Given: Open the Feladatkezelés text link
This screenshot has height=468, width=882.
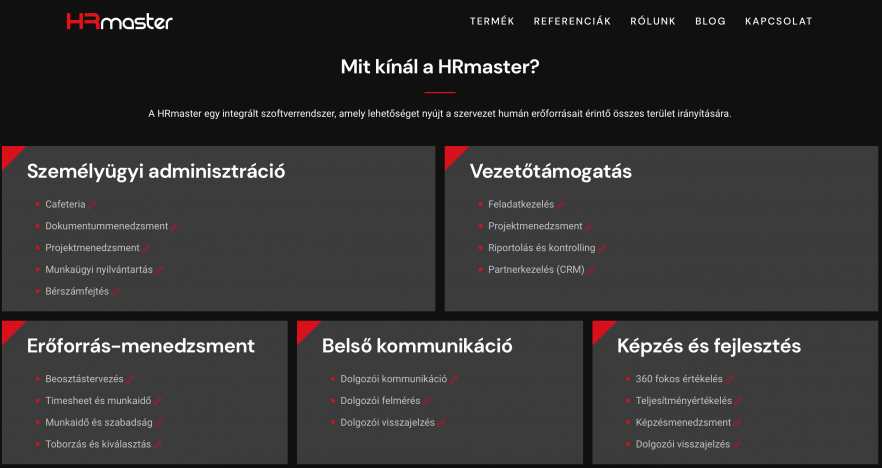Looking at the screenshot, I should (521, 204).
